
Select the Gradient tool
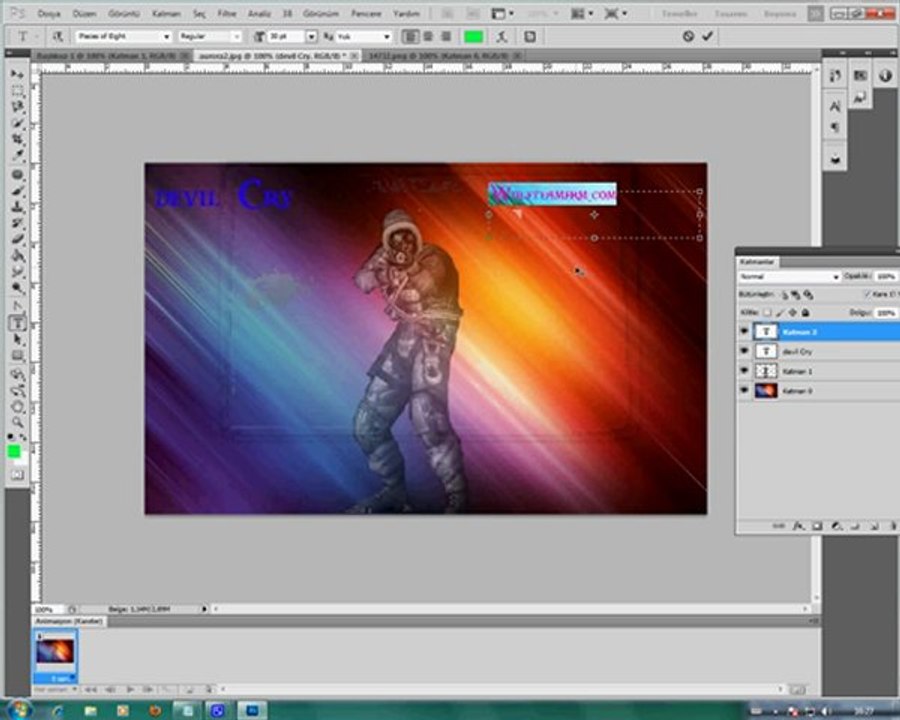coord(17,254)
